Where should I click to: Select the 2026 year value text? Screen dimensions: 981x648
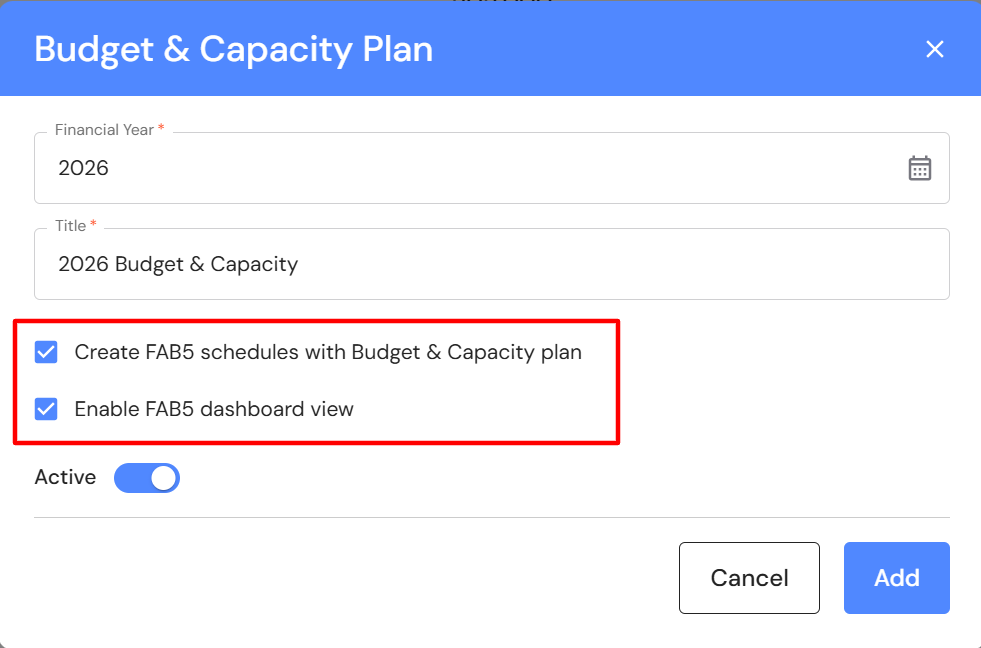[x=83, y=168]
